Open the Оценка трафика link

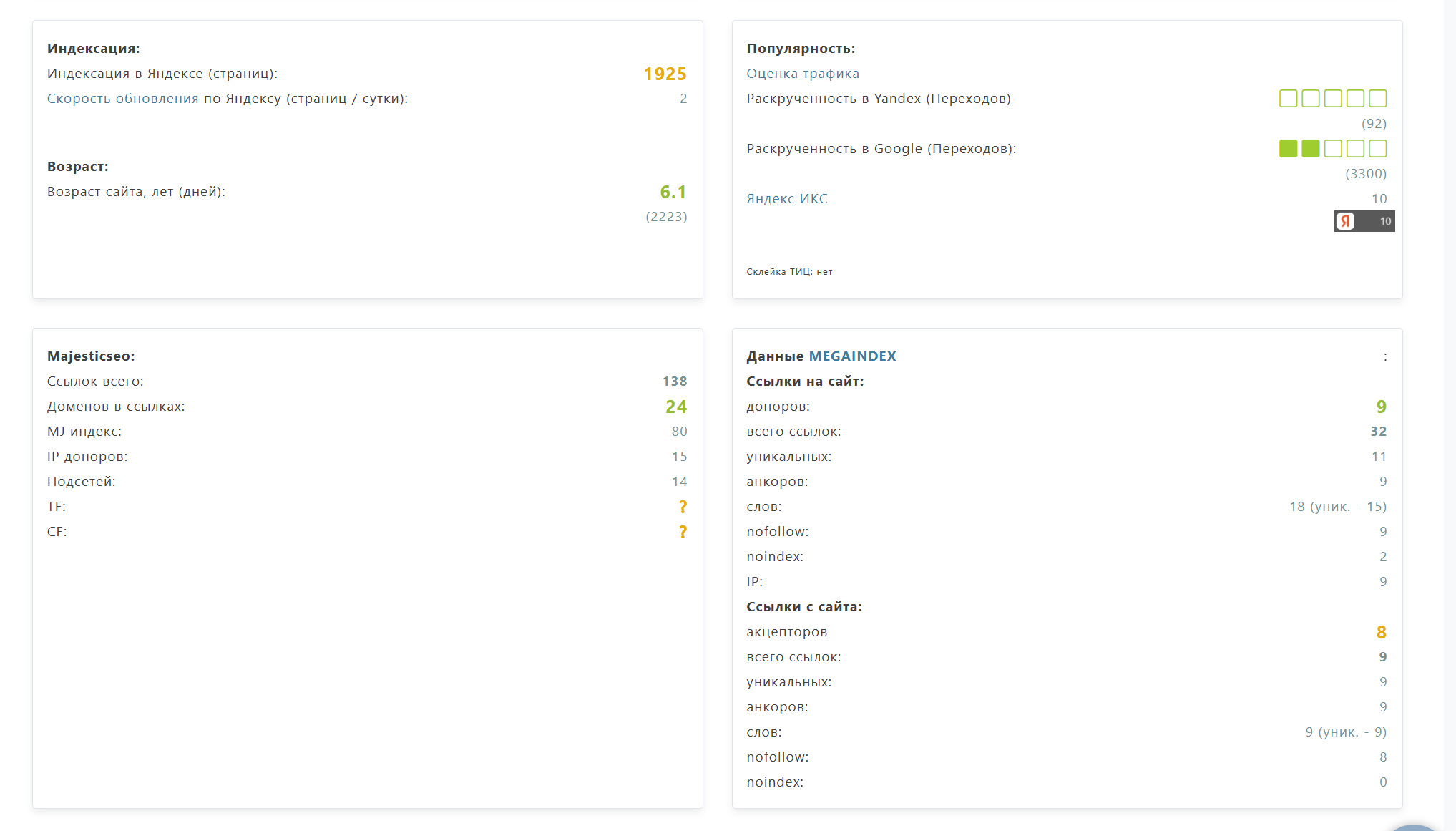pyautogui.click(x=802, y=74)
